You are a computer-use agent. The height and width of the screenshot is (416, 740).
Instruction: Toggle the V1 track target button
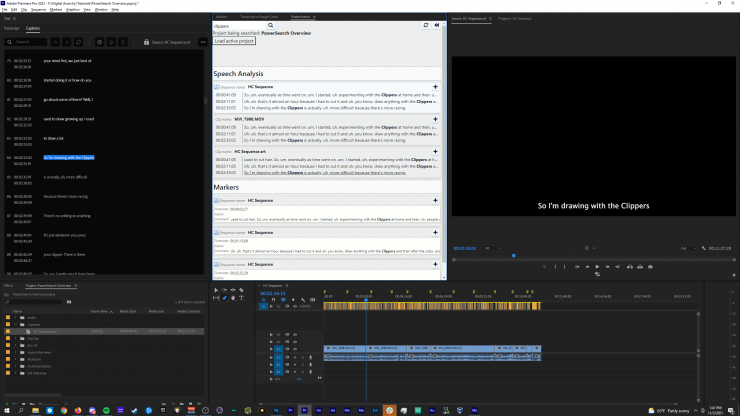point(281,350)
